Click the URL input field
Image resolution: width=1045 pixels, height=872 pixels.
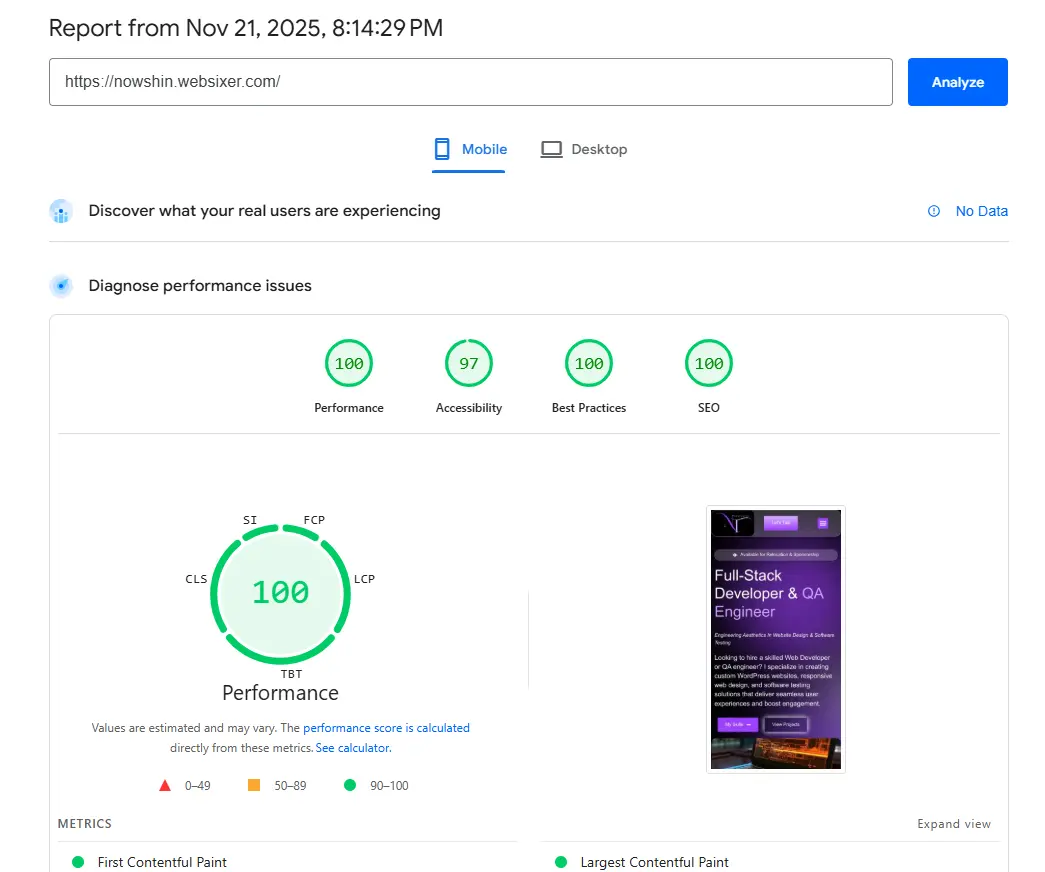pyautogui.click(x=470, y=82)
